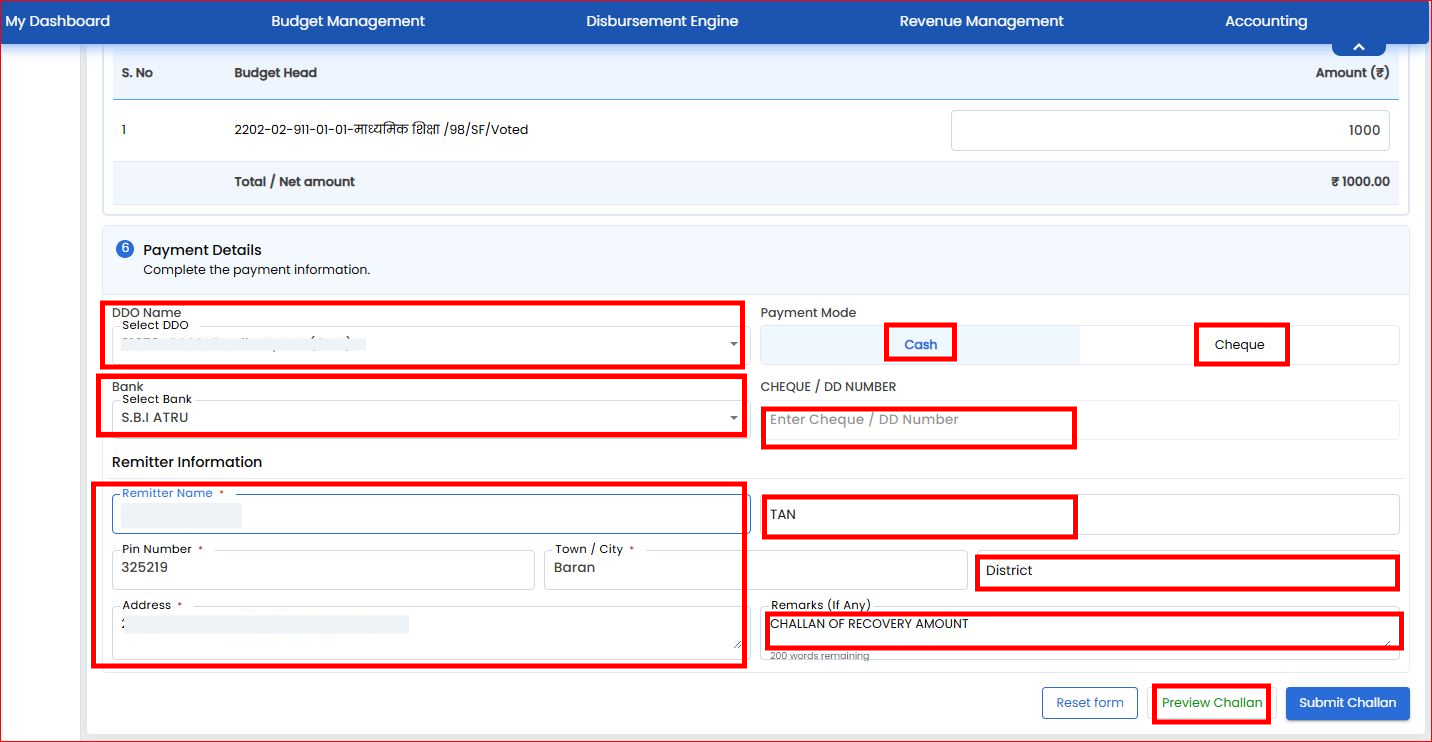Collapse the budget head section chevron
The width and height of the screenshot is (1432, 742).
pyautogui.click(x=1358, y=47)
